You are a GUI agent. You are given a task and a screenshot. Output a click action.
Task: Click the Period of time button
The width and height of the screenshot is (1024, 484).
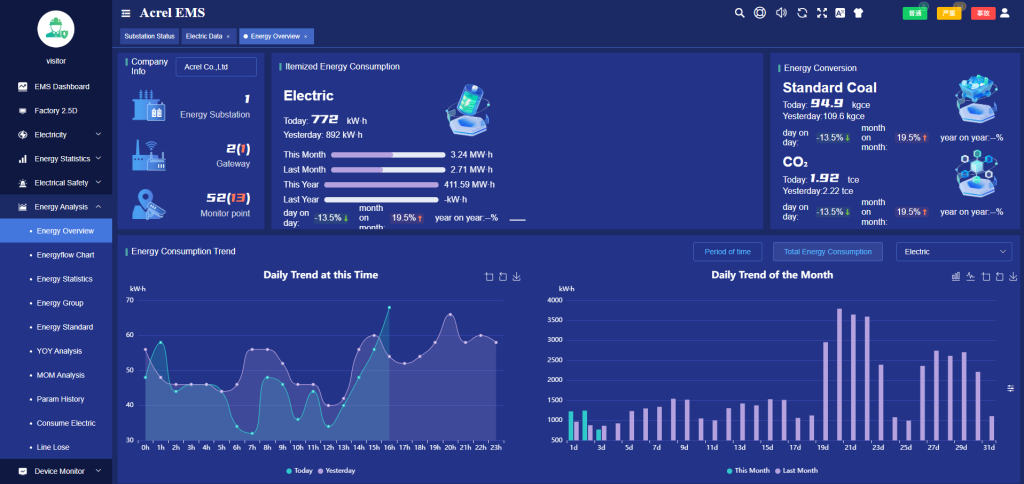pos(727,252)
